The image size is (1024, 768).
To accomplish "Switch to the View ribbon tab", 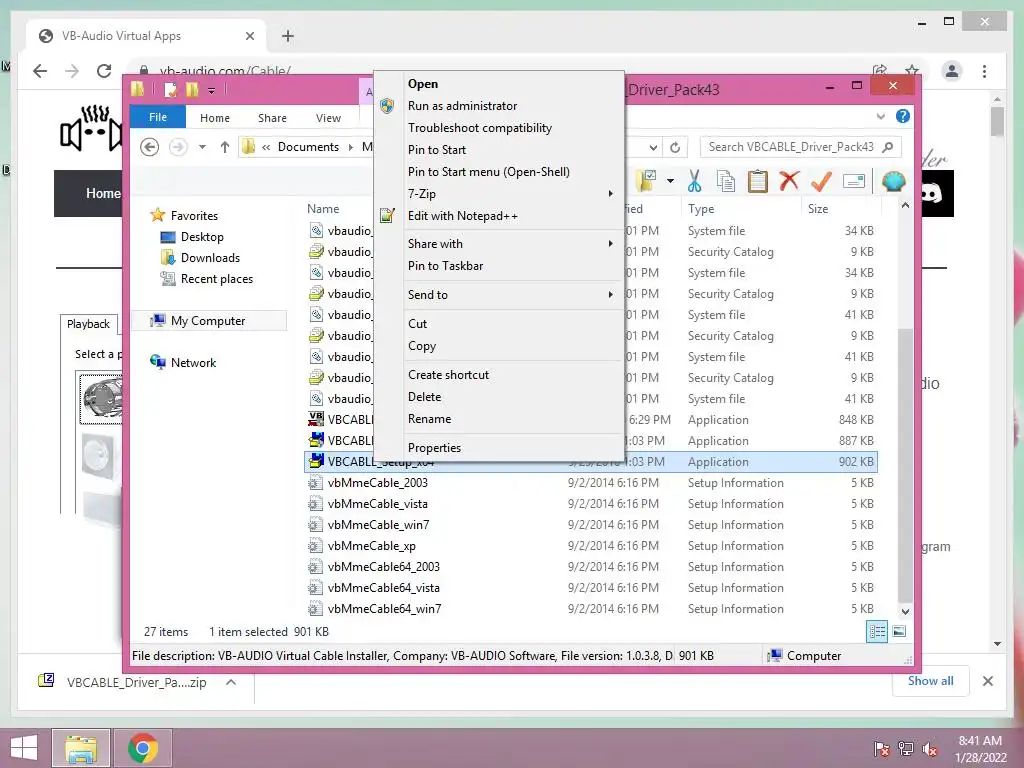I will pos(328,118).
